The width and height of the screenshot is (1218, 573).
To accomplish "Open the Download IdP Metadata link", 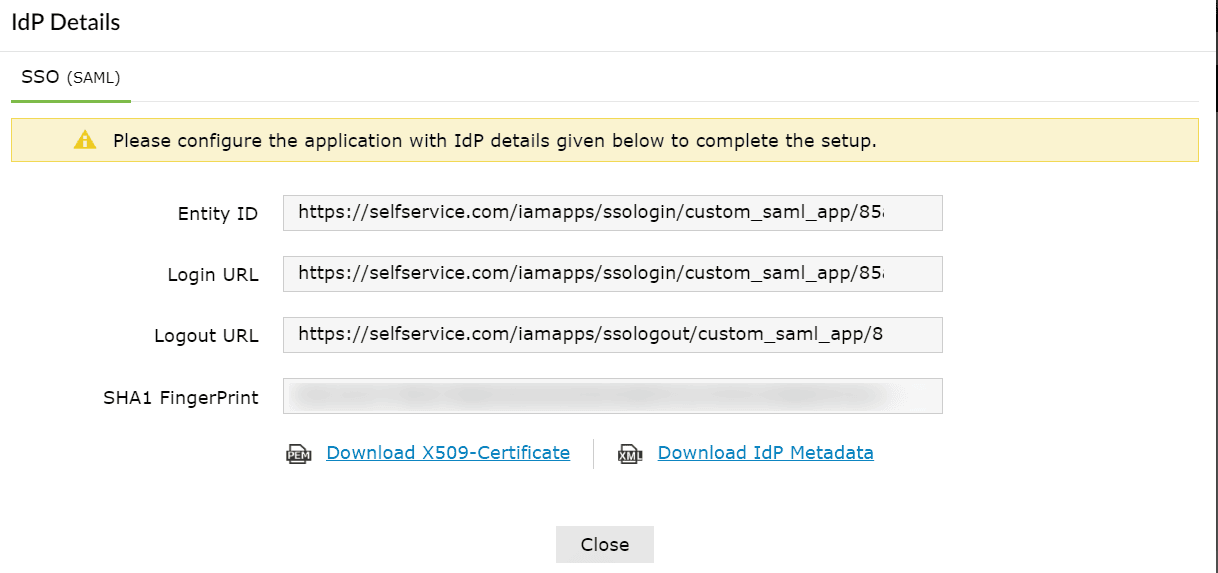I will 765,453.
